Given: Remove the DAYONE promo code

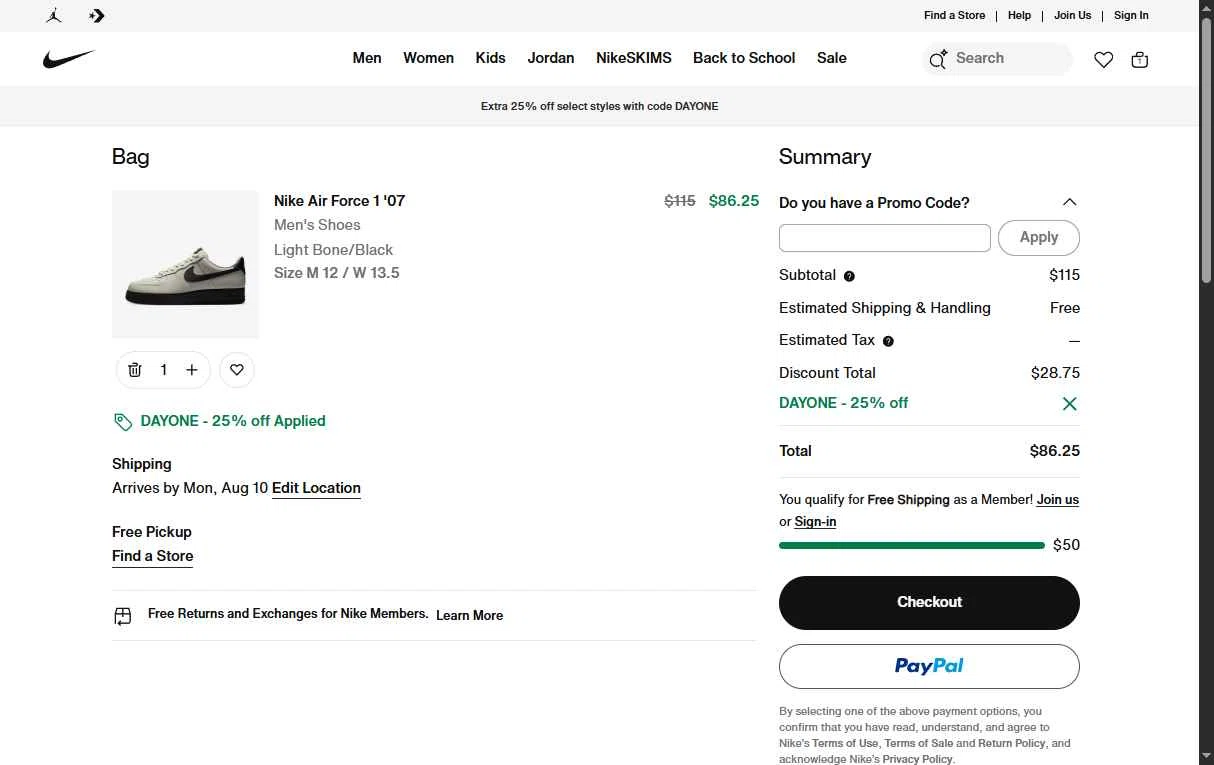Looking at the screenshot, I should [x=1069, y=404].
